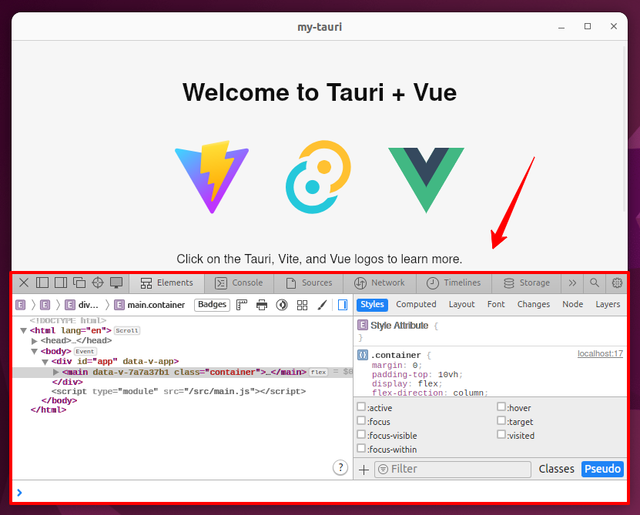
Task: Enable the :active pseudo-class checkbox
Action: [362, 407]
